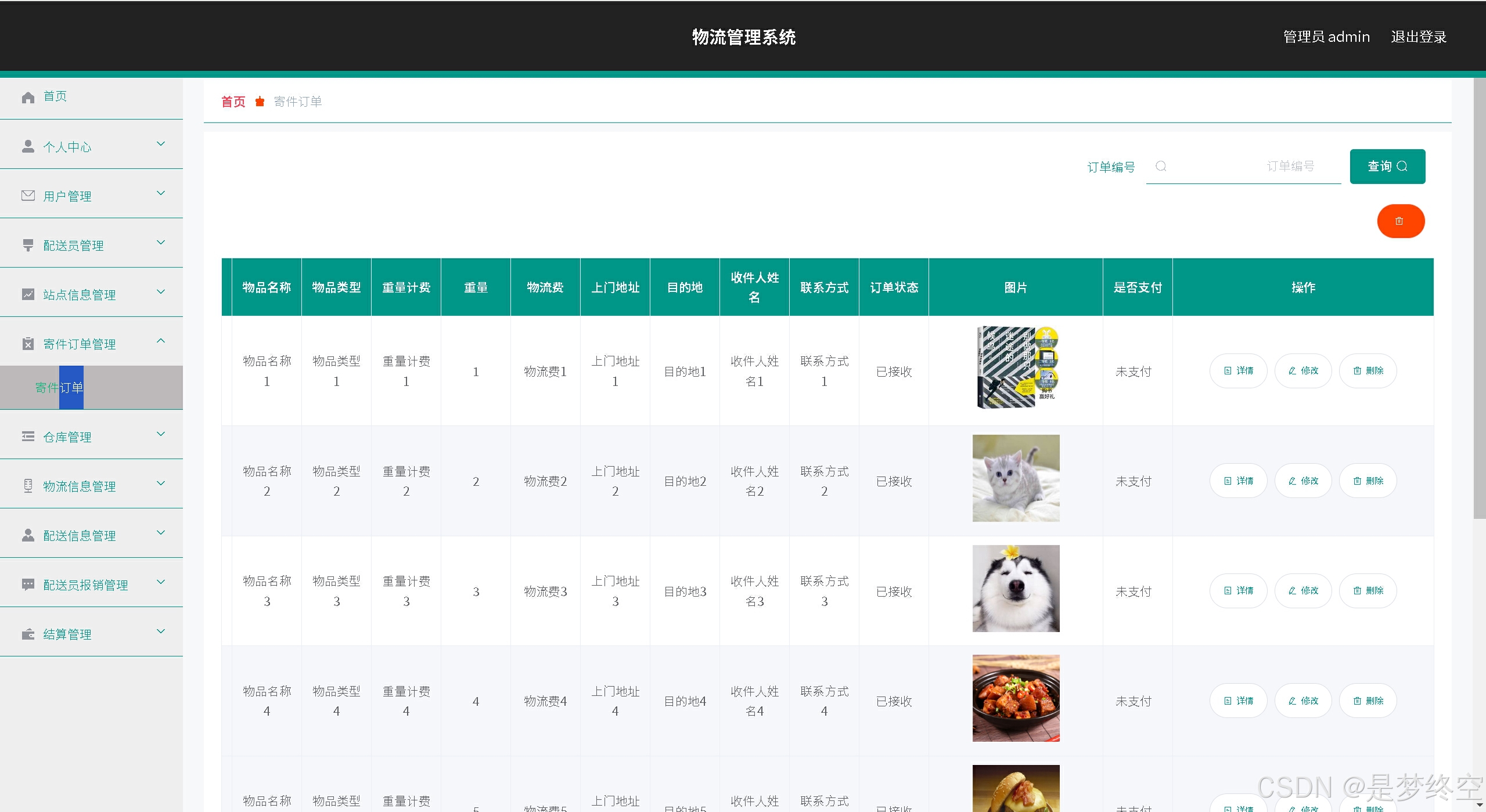
Task: Click 修改 edit button for fourth order
Action: [1303, 701]
